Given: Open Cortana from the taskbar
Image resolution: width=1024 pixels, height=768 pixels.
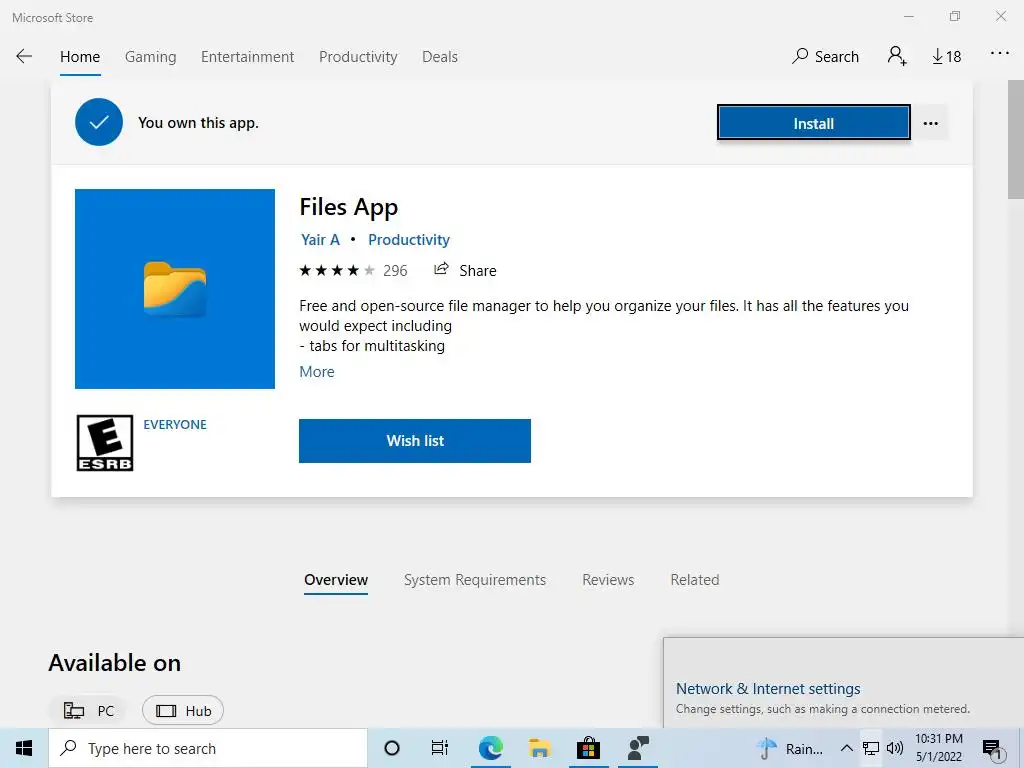Looking at the screenshot, I should (392, 748).
